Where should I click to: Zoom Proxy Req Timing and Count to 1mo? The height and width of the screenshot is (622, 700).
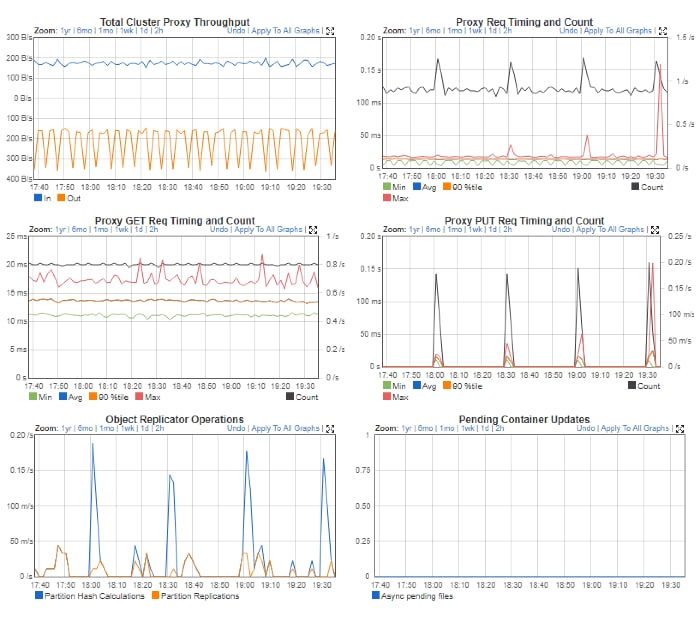[455, 30]
